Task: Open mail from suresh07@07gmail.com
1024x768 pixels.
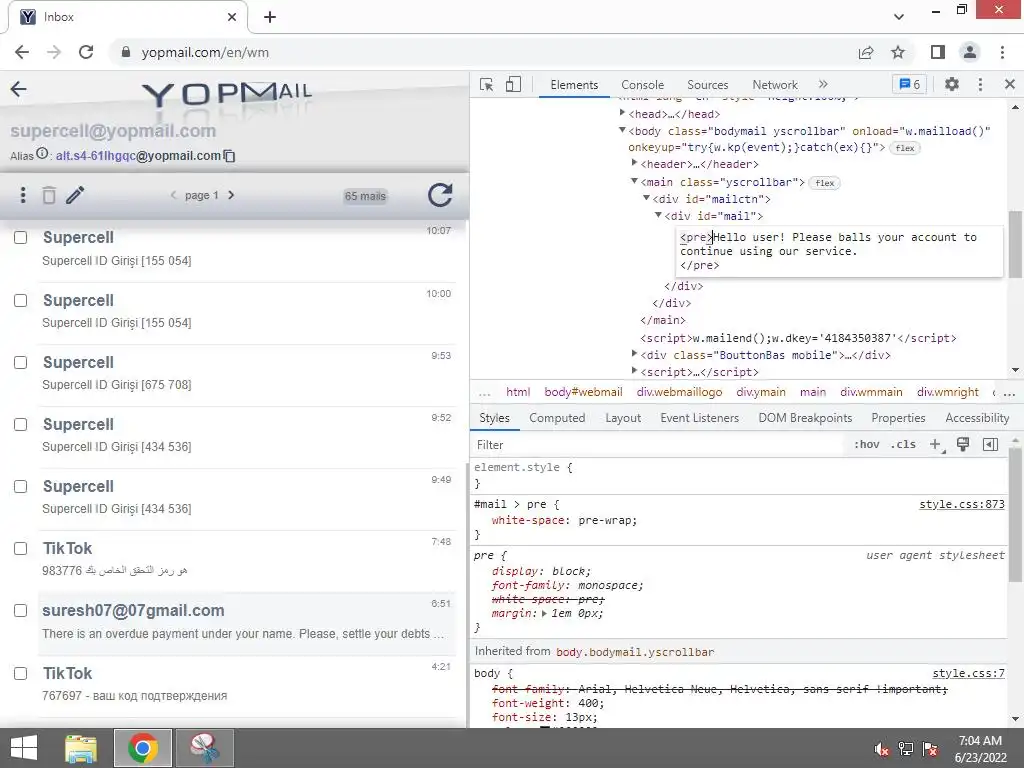Action: pos(248,622)
